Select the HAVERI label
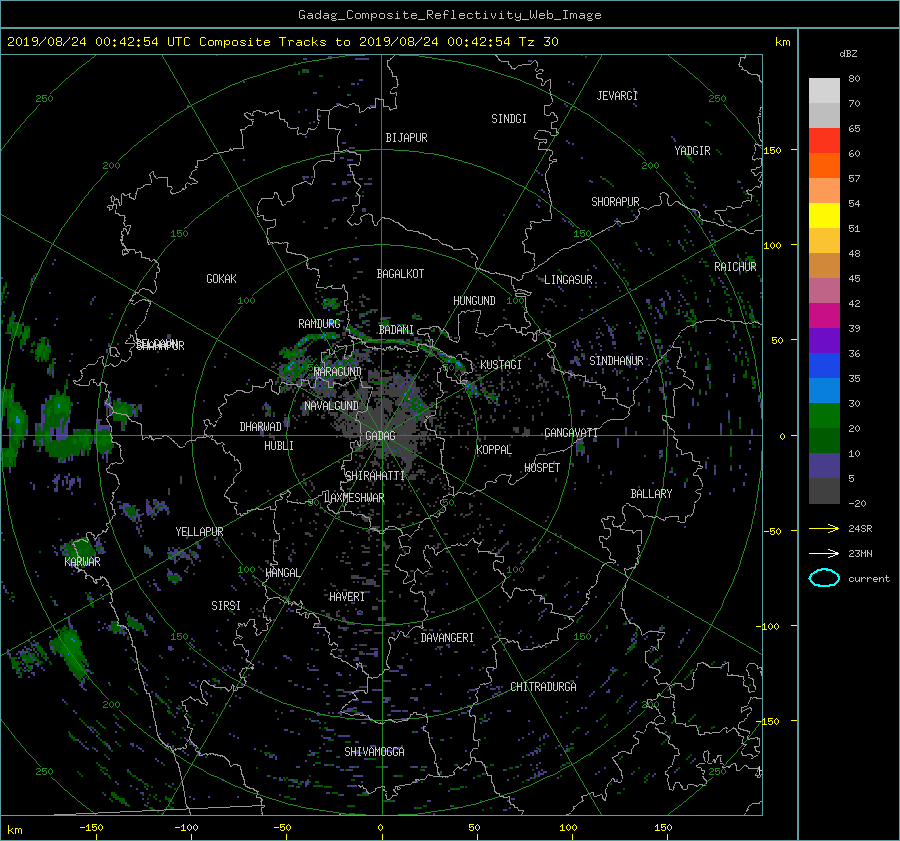The height and width of the screenshot is (841, 900). click(347, 597)
